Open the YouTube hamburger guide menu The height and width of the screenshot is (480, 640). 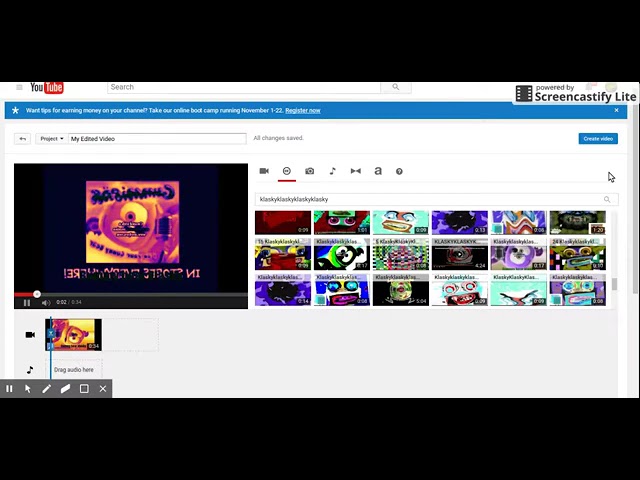(x=19, y=87)
